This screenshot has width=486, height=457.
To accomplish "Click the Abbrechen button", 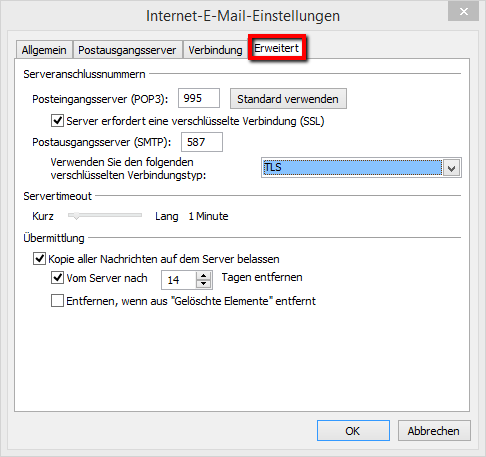I will click(434, 431).
